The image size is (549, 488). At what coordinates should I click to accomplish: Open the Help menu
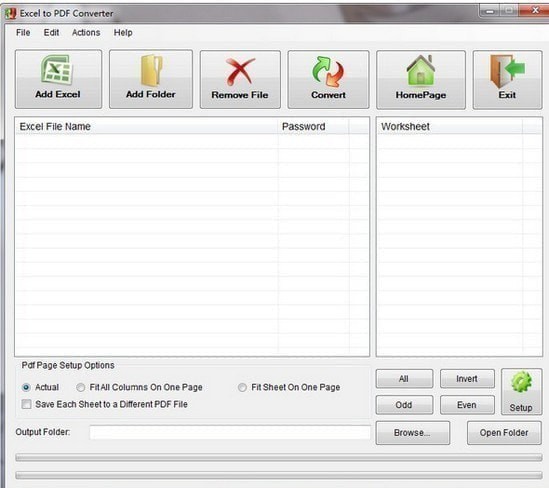123,33
